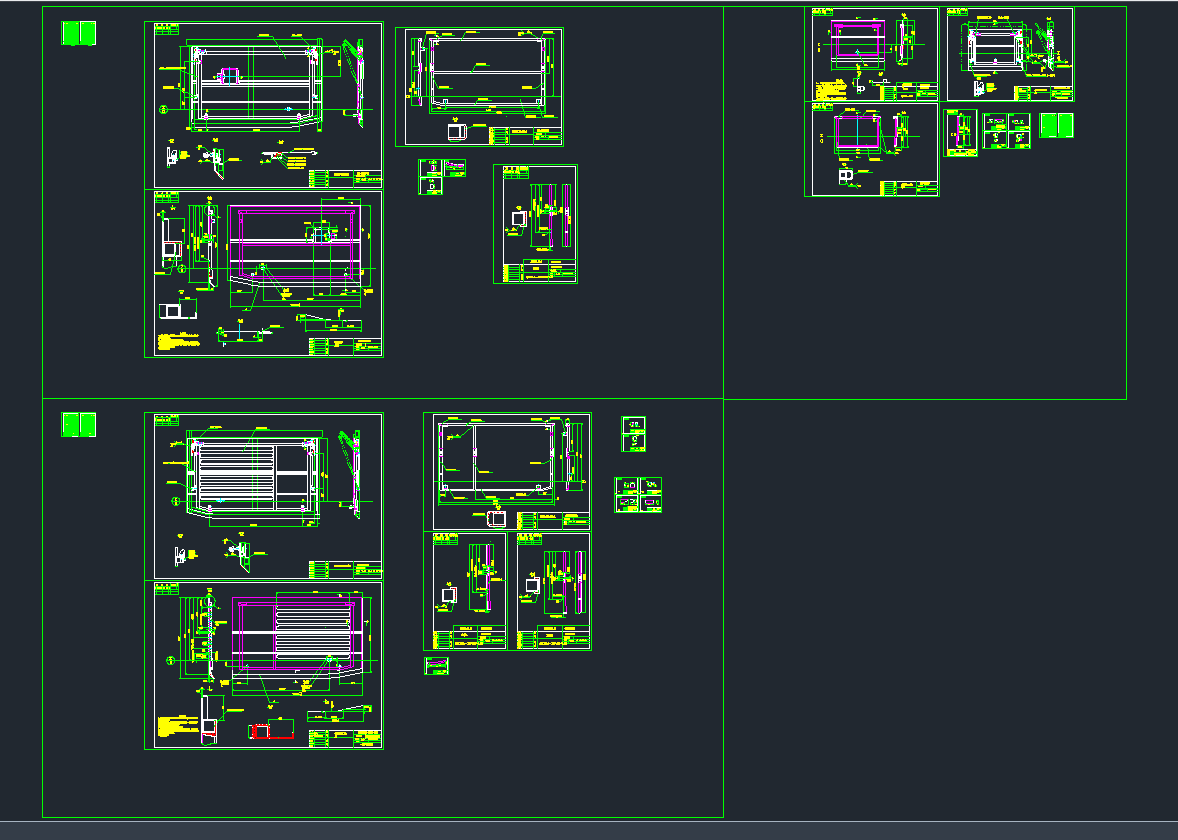Click the four-panel detail block right of the lower-center sheets
This screenshot has width=1178, height=840.
[x=638, y=495]
